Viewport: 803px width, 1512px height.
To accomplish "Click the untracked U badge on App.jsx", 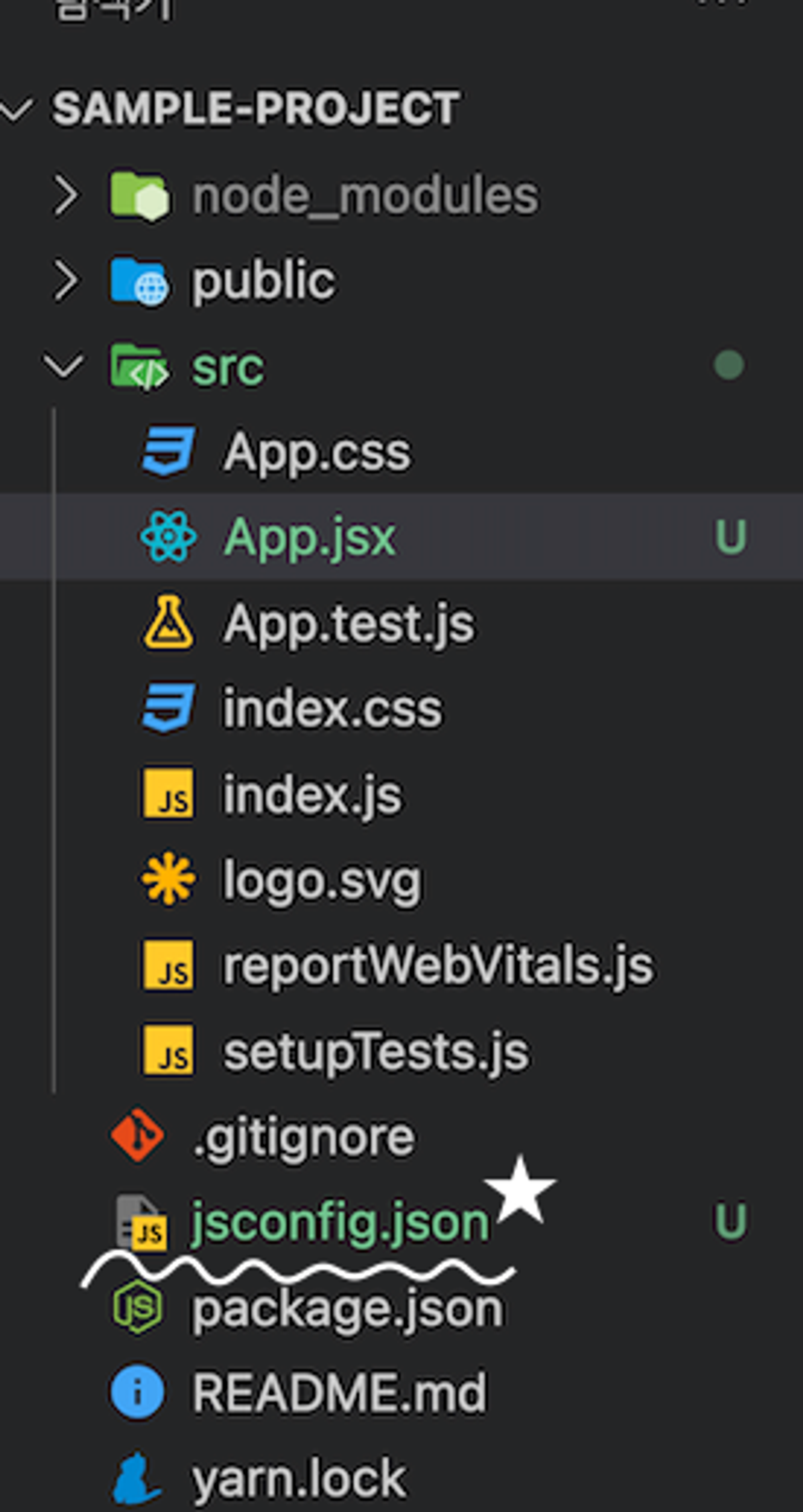I will tap(730, 537).
